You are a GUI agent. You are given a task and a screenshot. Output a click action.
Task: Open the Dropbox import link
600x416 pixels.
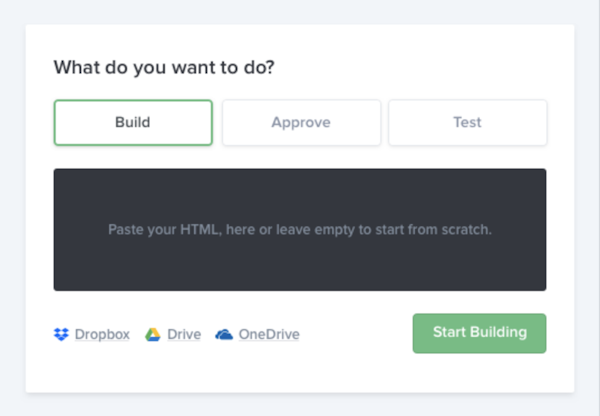[x=102, y=334]
